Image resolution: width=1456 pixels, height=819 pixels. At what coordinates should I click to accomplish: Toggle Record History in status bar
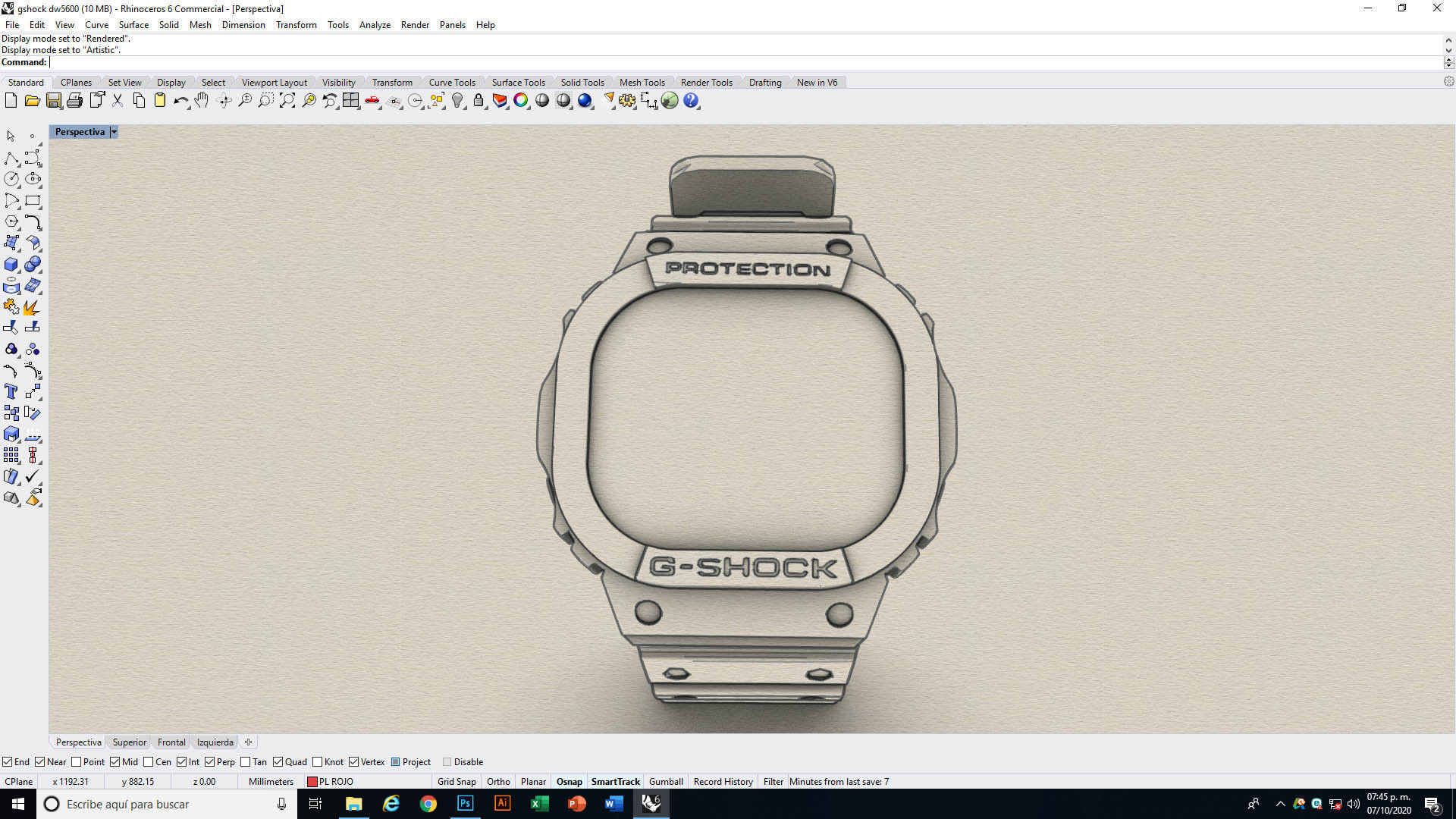coord(723,781)
